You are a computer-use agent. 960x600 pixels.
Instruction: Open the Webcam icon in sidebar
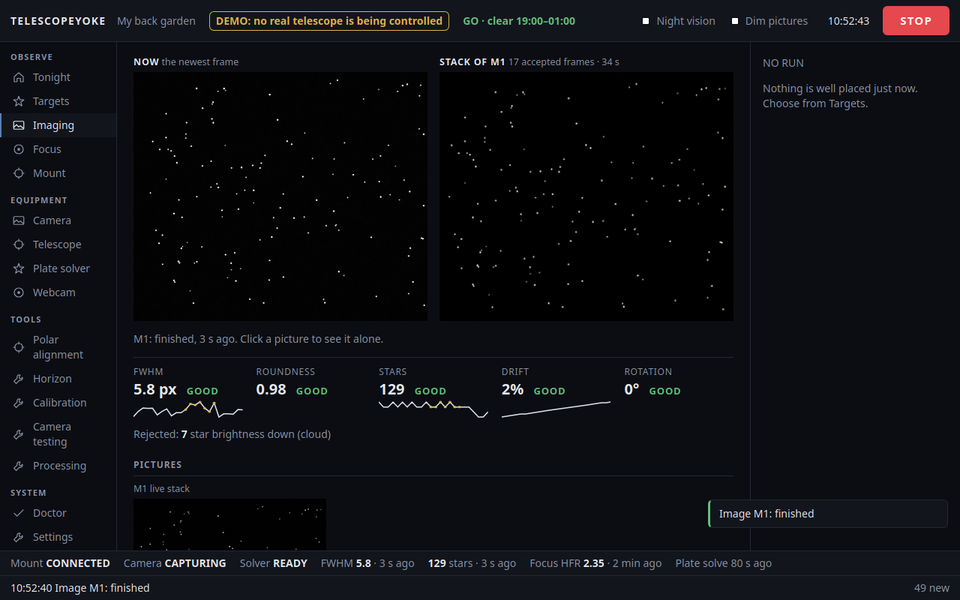[19, 293]
